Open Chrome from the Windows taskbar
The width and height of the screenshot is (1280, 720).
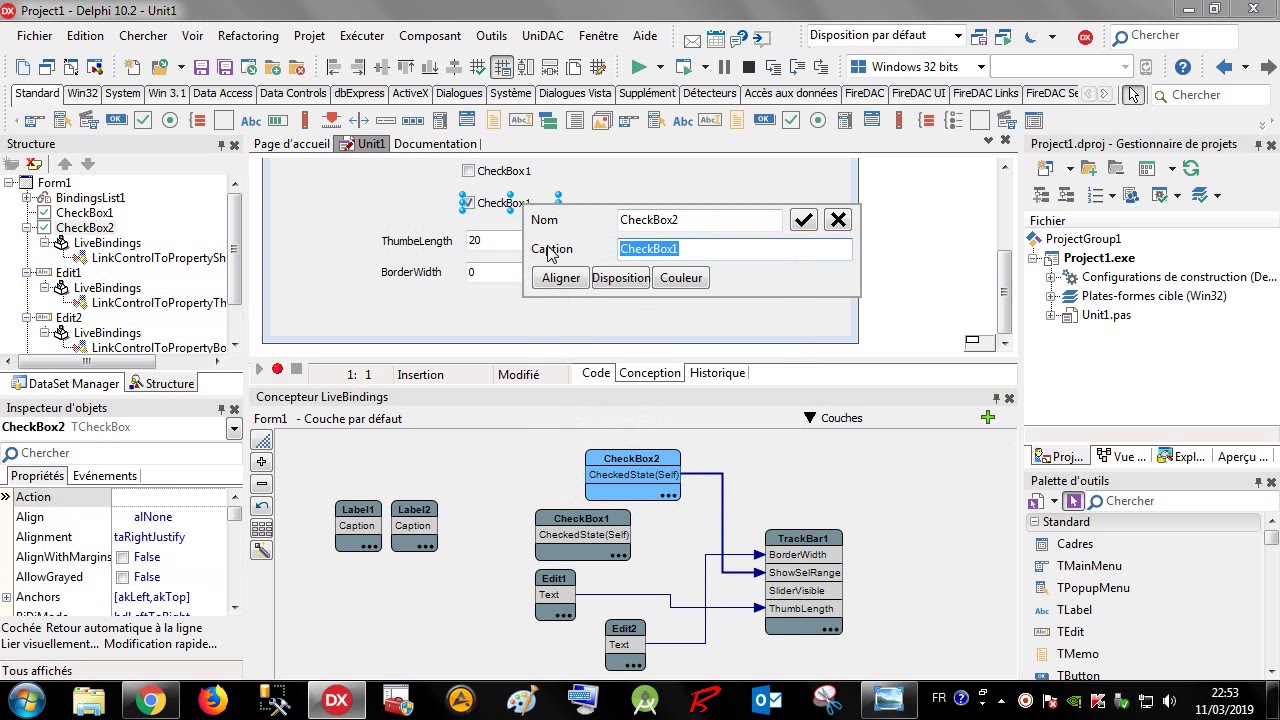pos(151,700)
